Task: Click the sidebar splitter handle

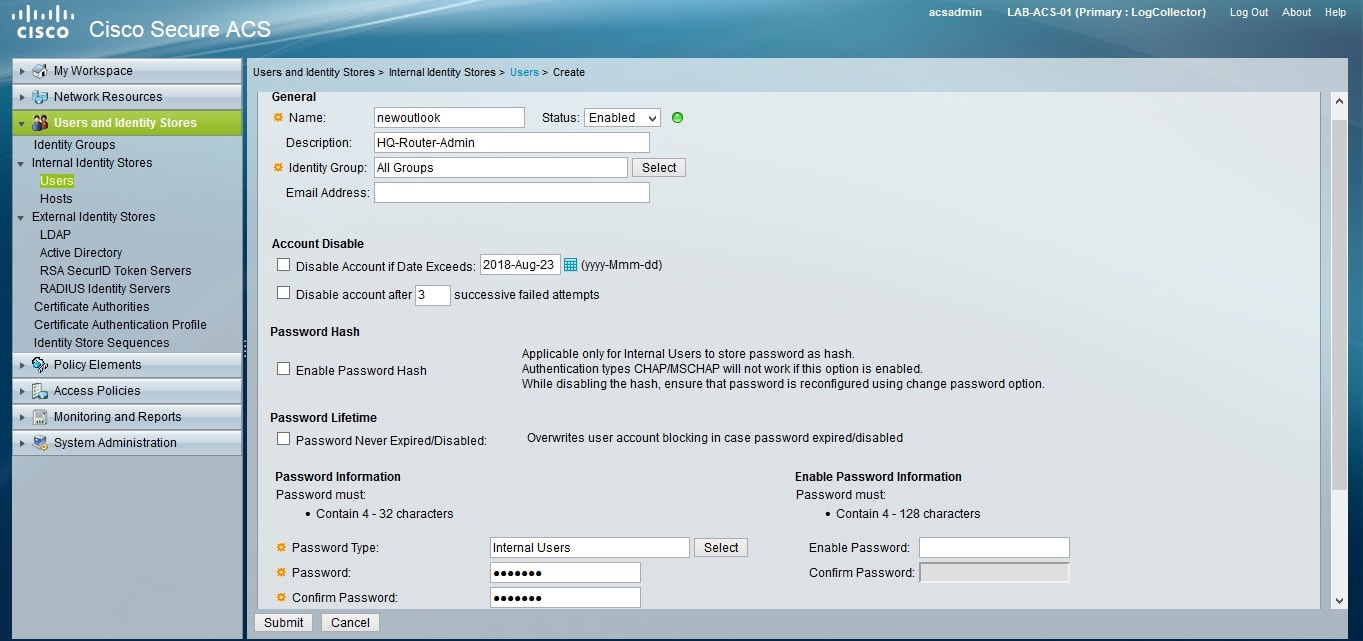Action: (245, 348)
